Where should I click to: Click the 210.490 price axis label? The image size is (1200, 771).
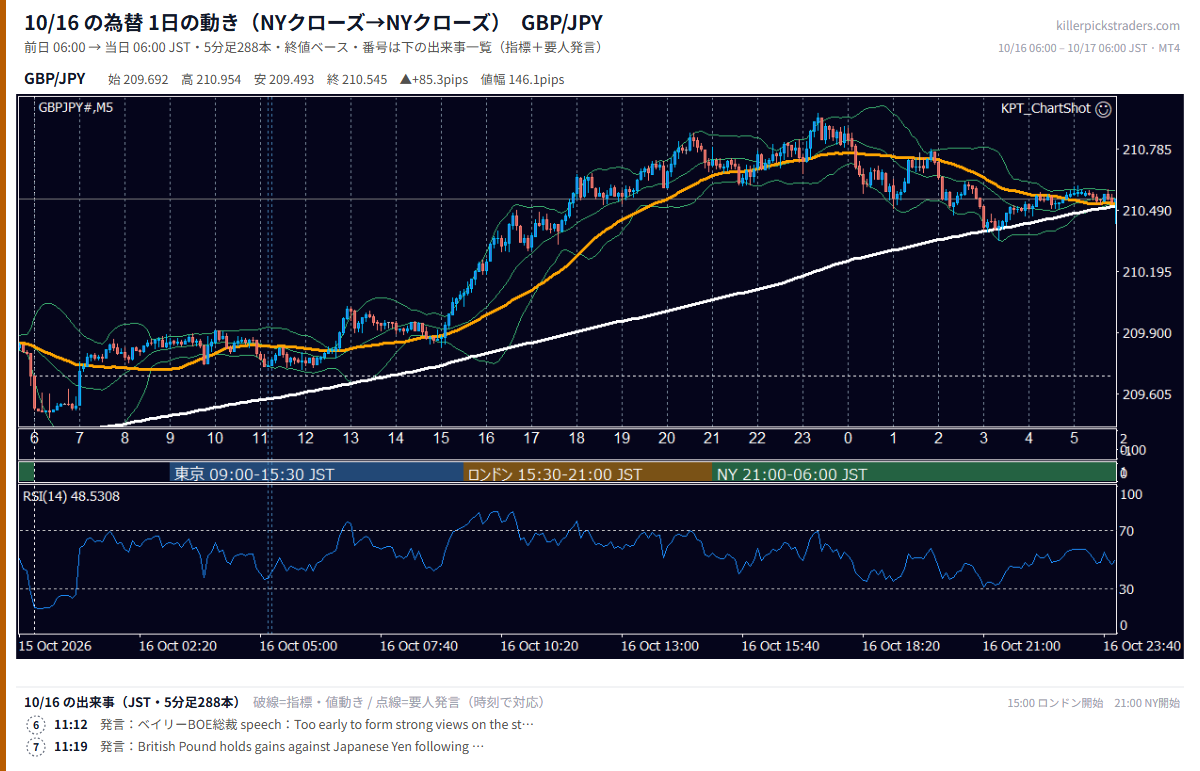click(1147, 212)
